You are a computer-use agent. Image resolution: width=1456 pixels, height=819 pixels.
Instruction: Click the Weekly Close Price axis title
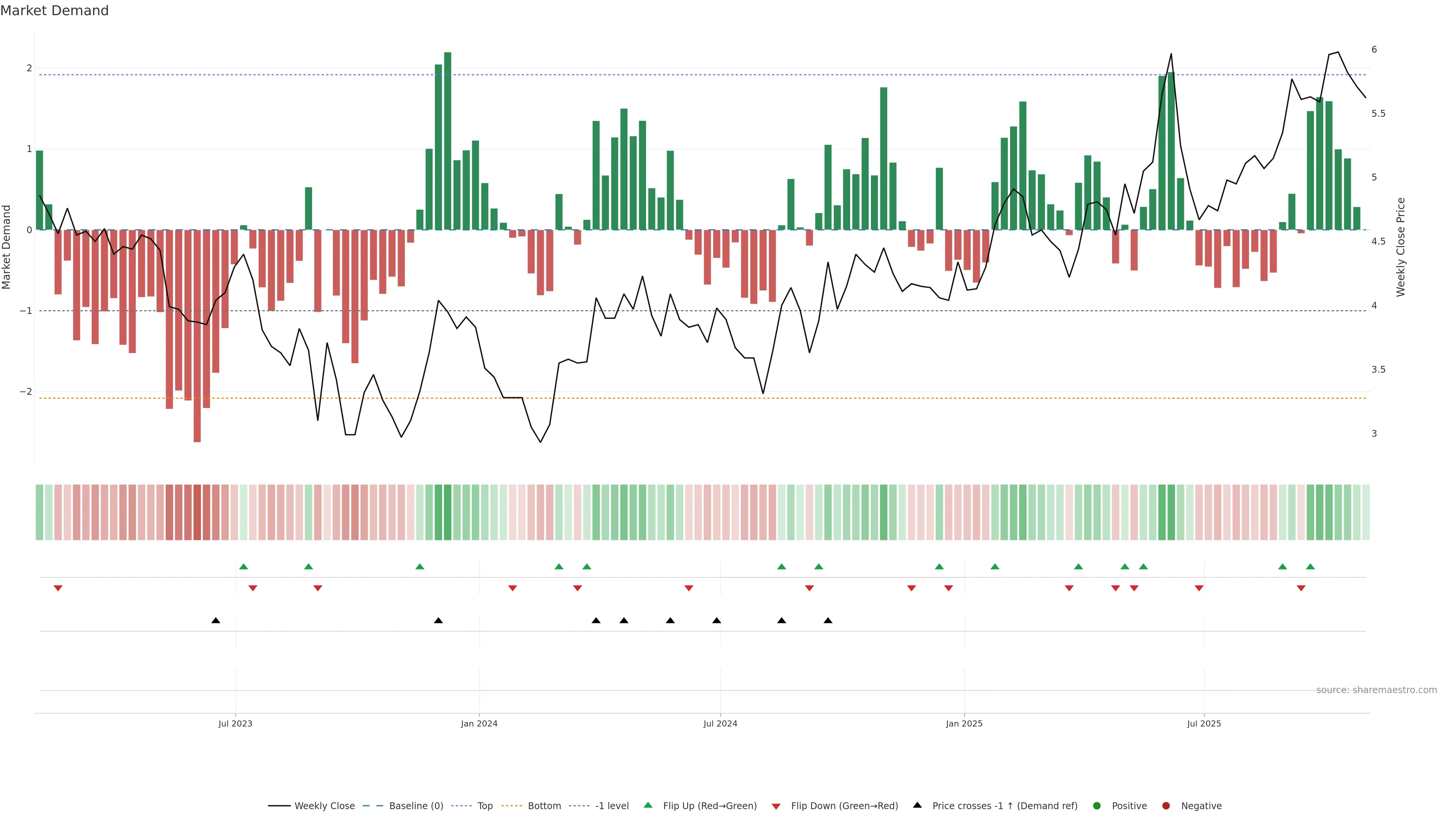1400,247
